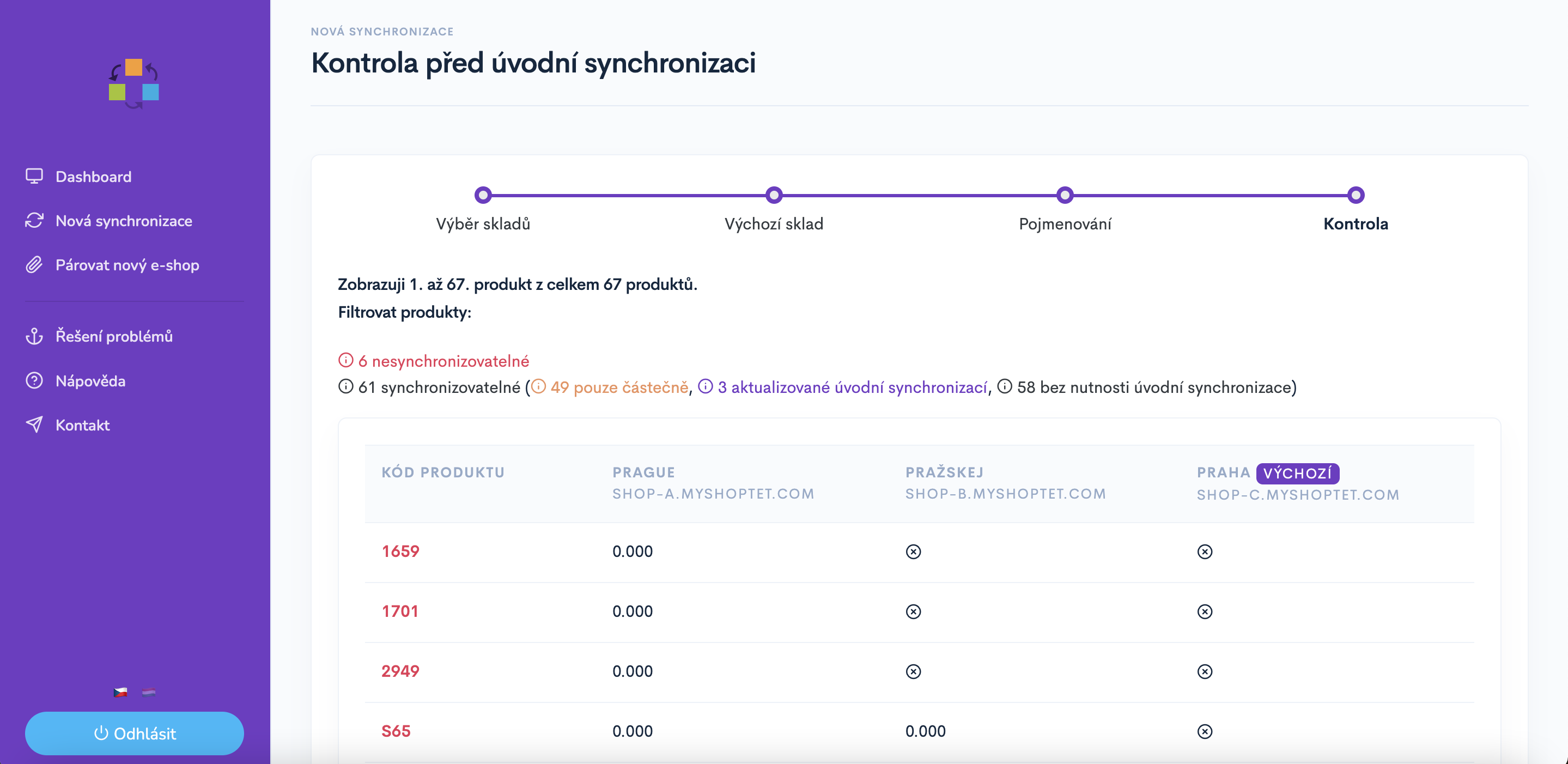Click the paperclip icon for Párovat nový e-shop
1568x764 pixels.
pyautogui.click(x=34, y=265)
